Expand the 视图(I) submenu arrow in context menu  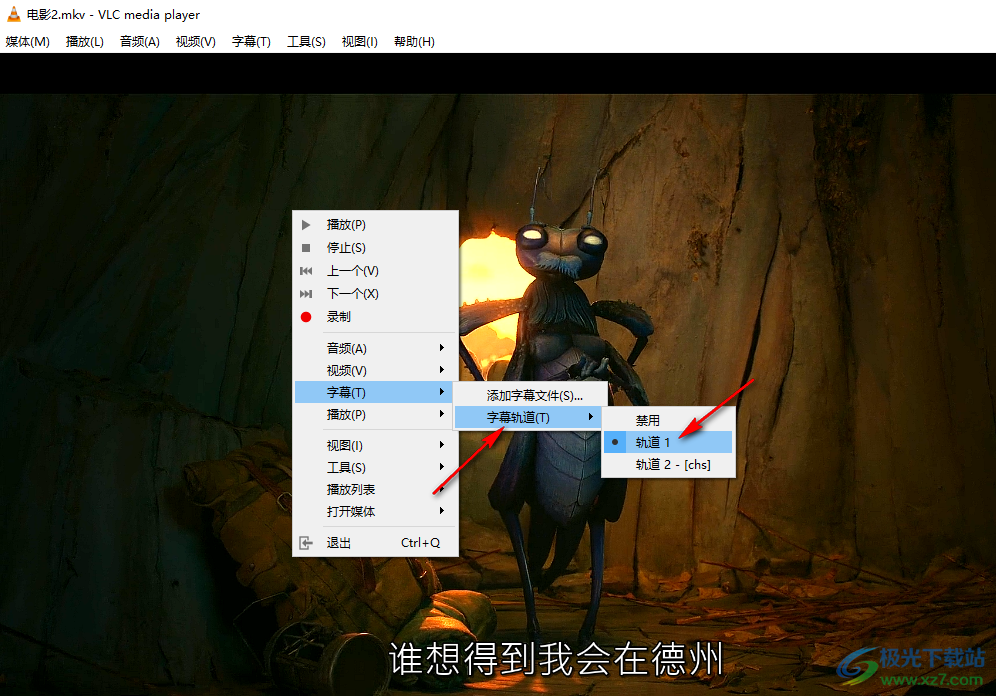pos(441,445)
